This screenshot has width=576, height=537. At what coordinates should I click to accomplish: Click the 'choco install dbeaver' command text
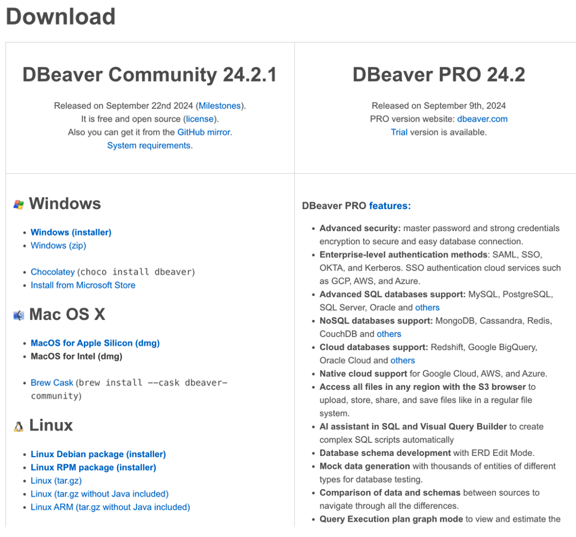(x=137, y=272)
